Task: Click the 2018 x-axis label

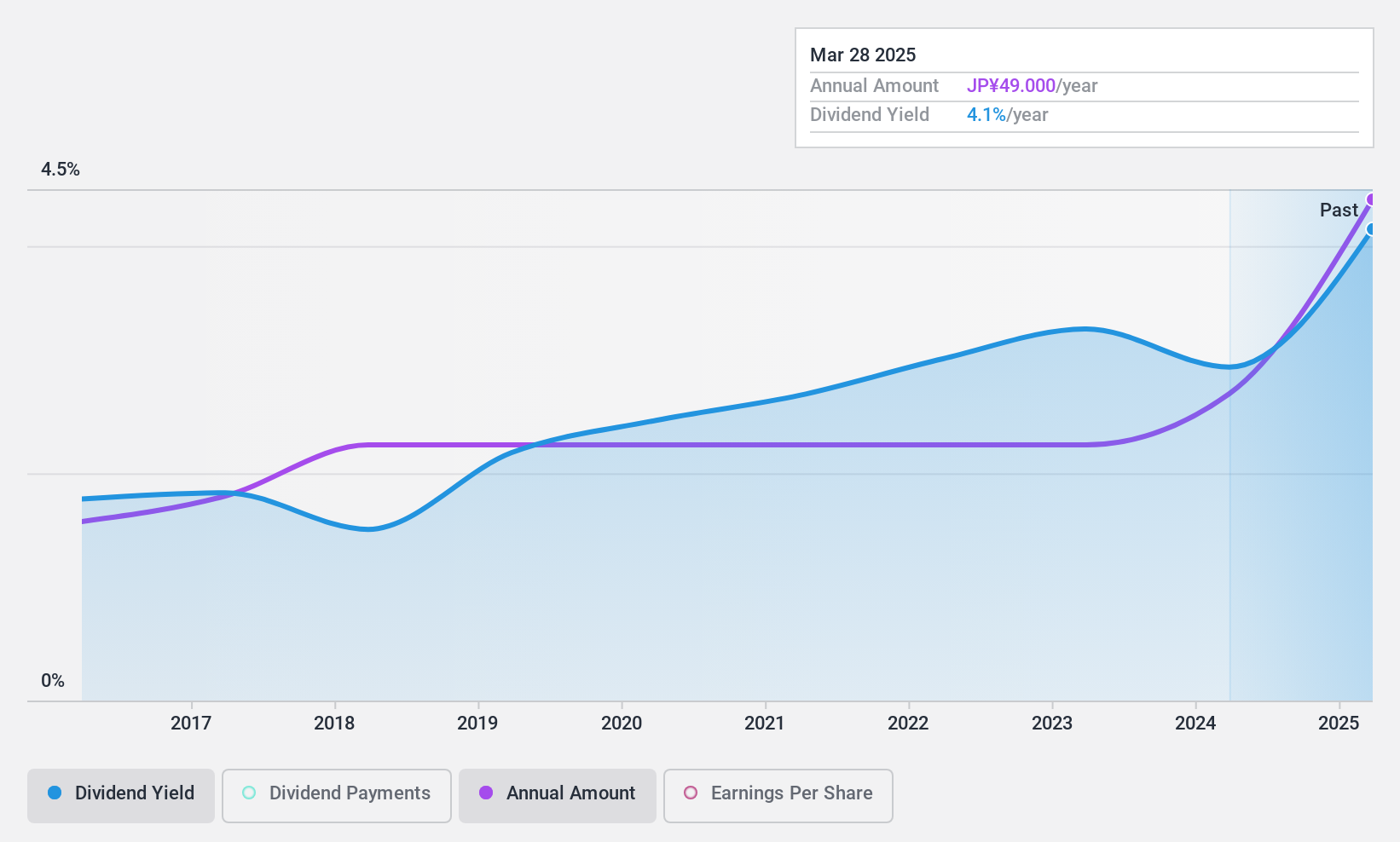Action: pos(334,724)
